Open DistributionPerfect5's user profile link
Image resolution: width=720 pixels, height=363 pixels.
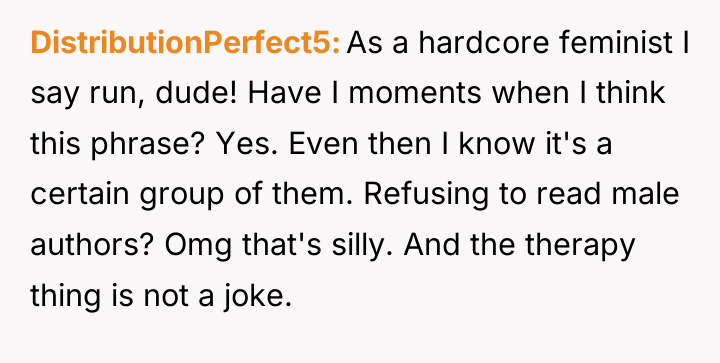[186, 43]
